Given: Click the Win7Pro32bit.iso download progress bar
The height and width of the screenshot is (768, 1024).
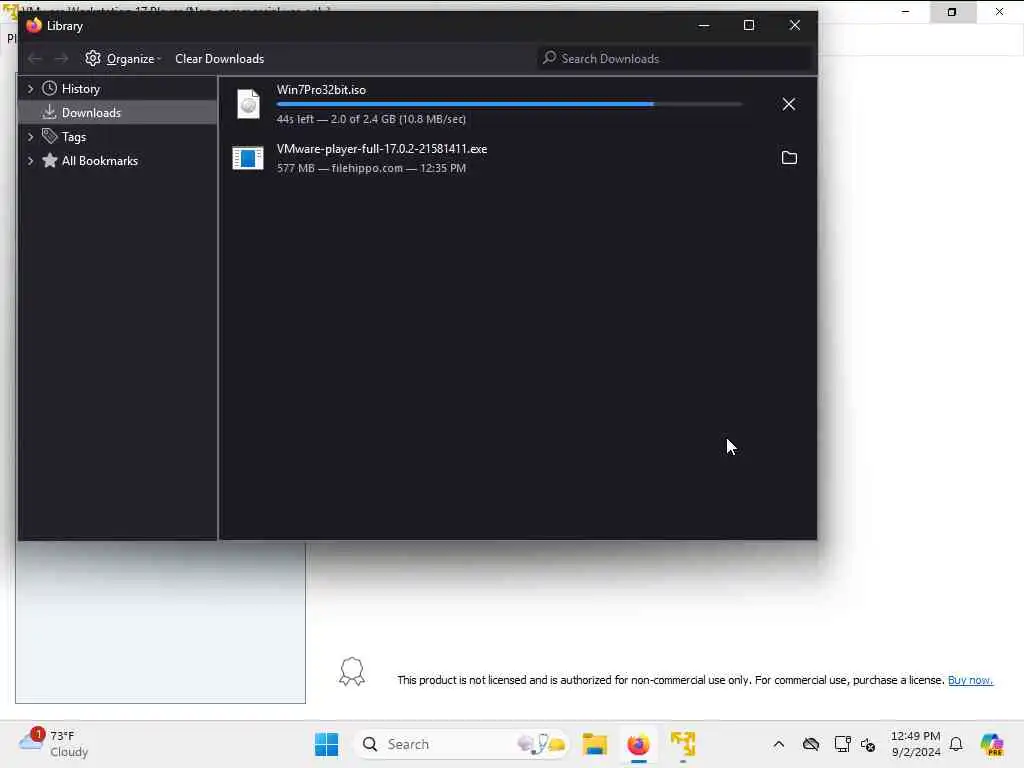Looking at the screenshot, I should click(x=509, y=104).
